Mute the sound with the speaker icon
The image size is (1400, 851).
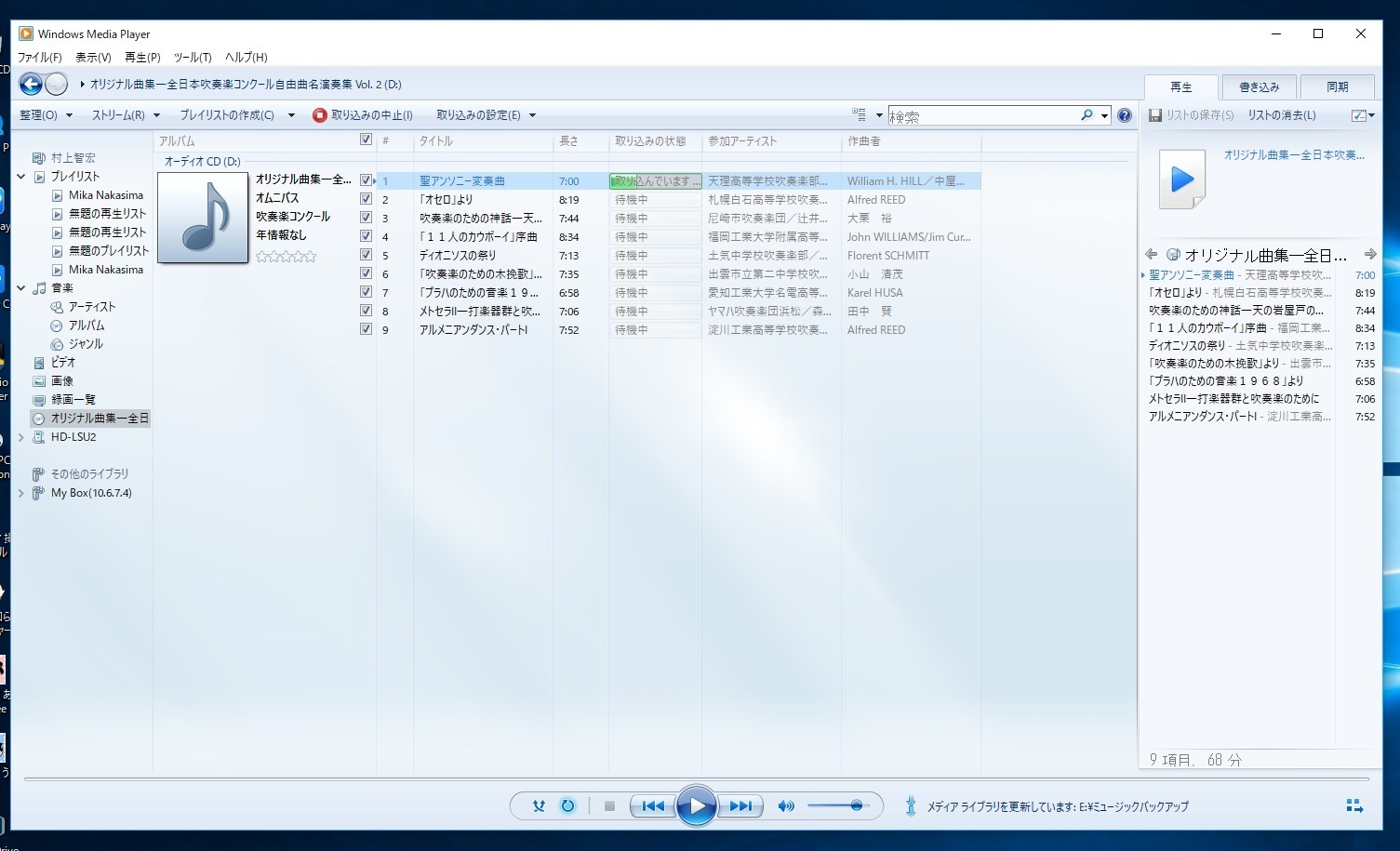click(x=786, y=806)
